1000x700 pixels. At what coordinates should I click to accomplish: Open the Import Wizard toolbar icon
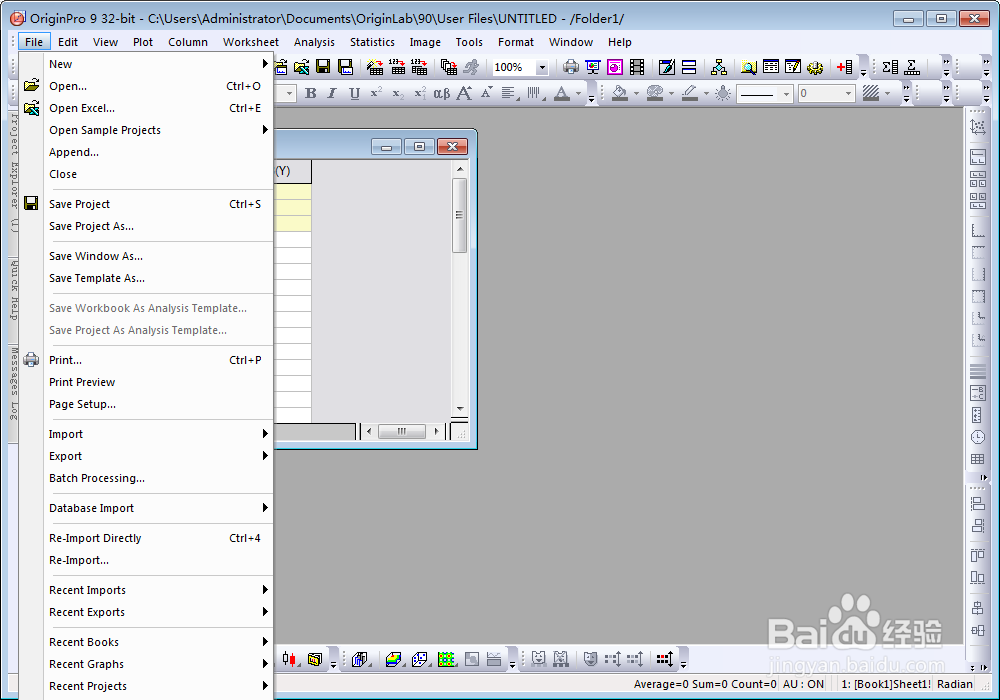click(x=375, y=67)
